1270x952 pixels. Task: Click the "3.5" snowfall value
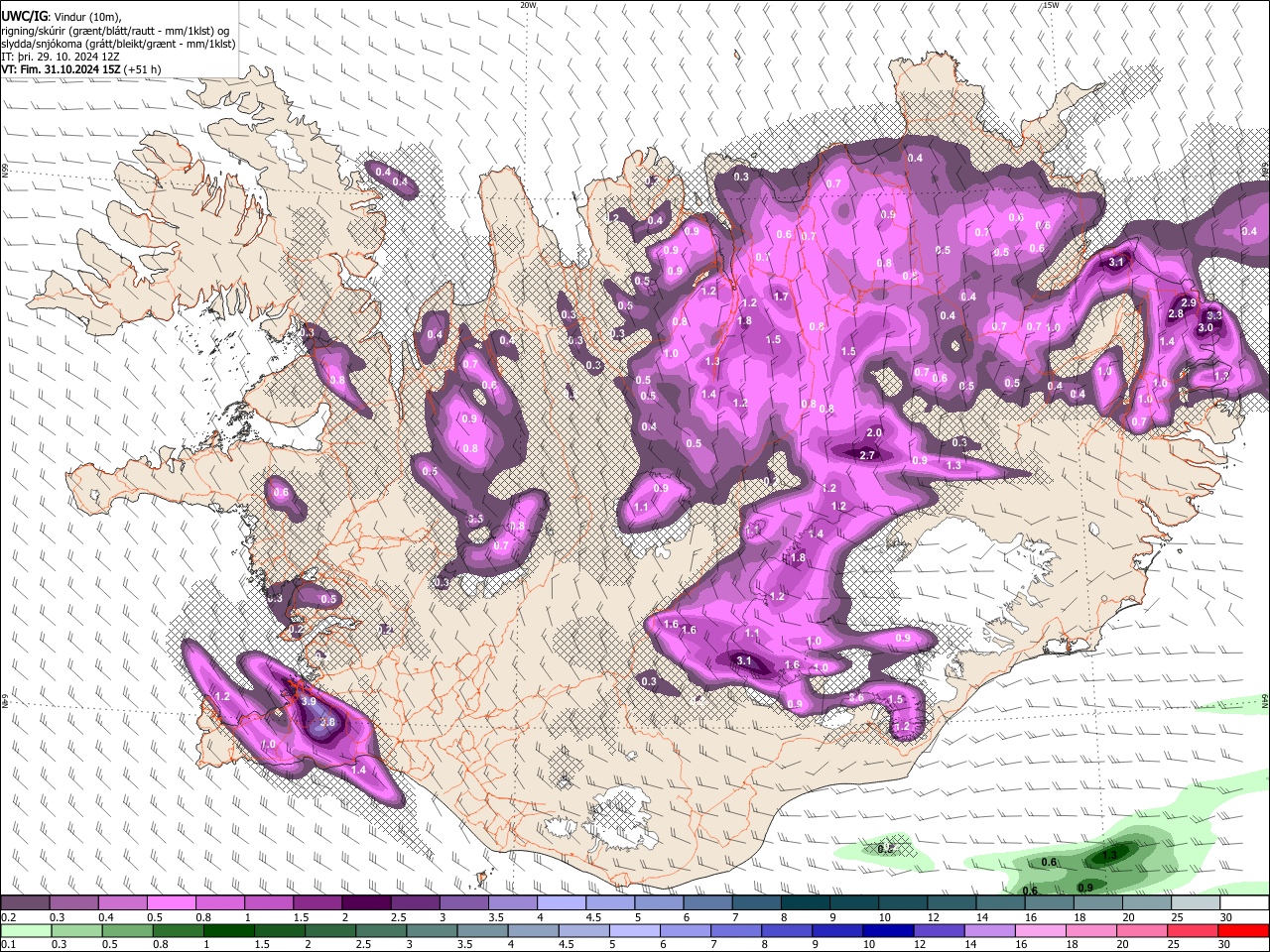(x=475, y=519)
